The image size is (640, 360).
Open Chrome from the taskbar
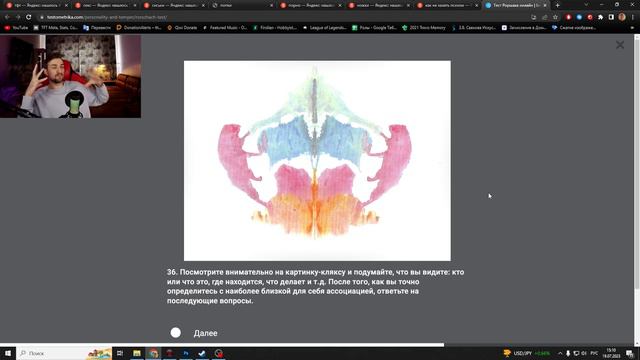point(153,353)
